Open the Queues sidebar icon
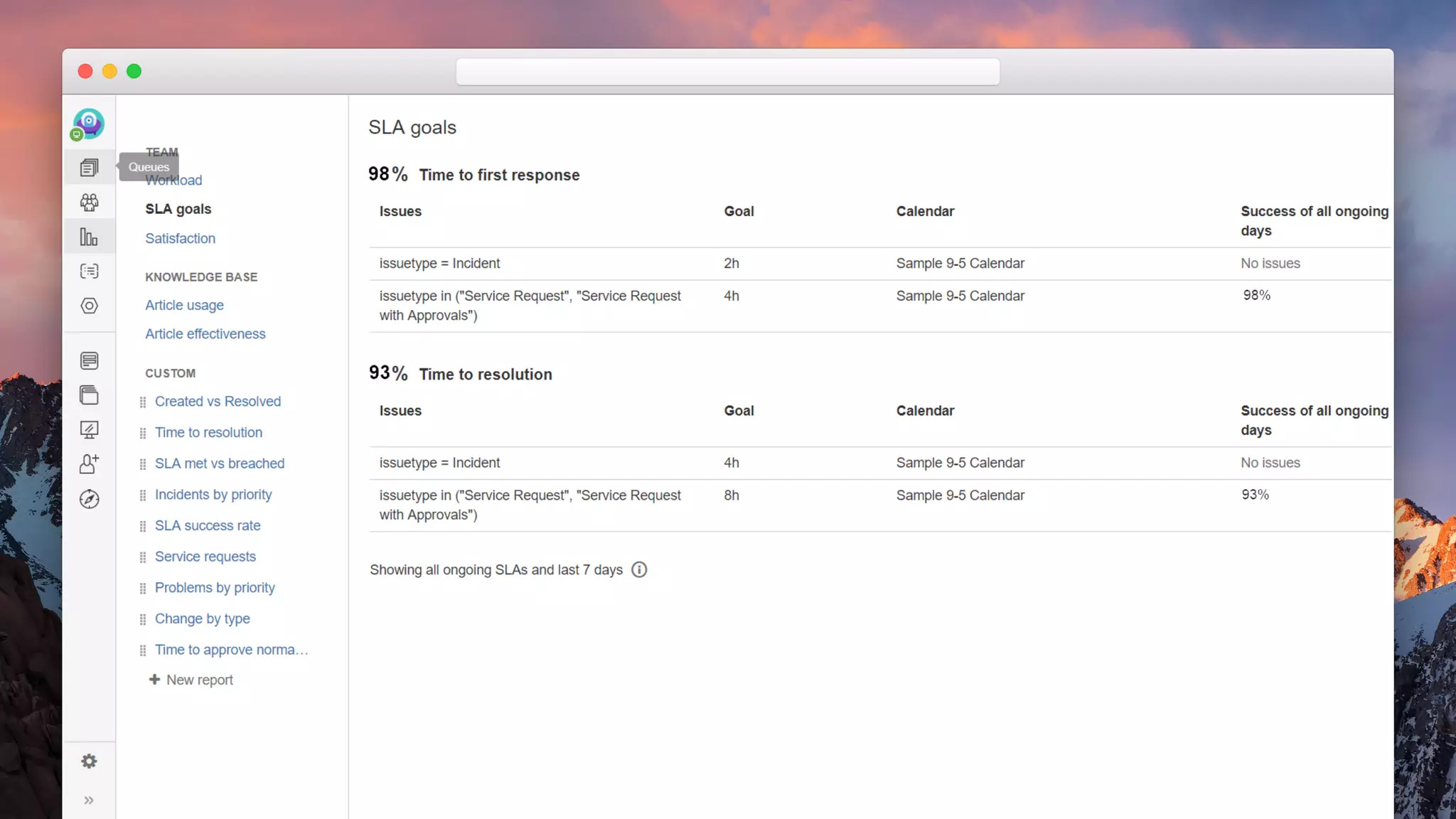This screenshot has height=819, width=1456. point(89,168)
